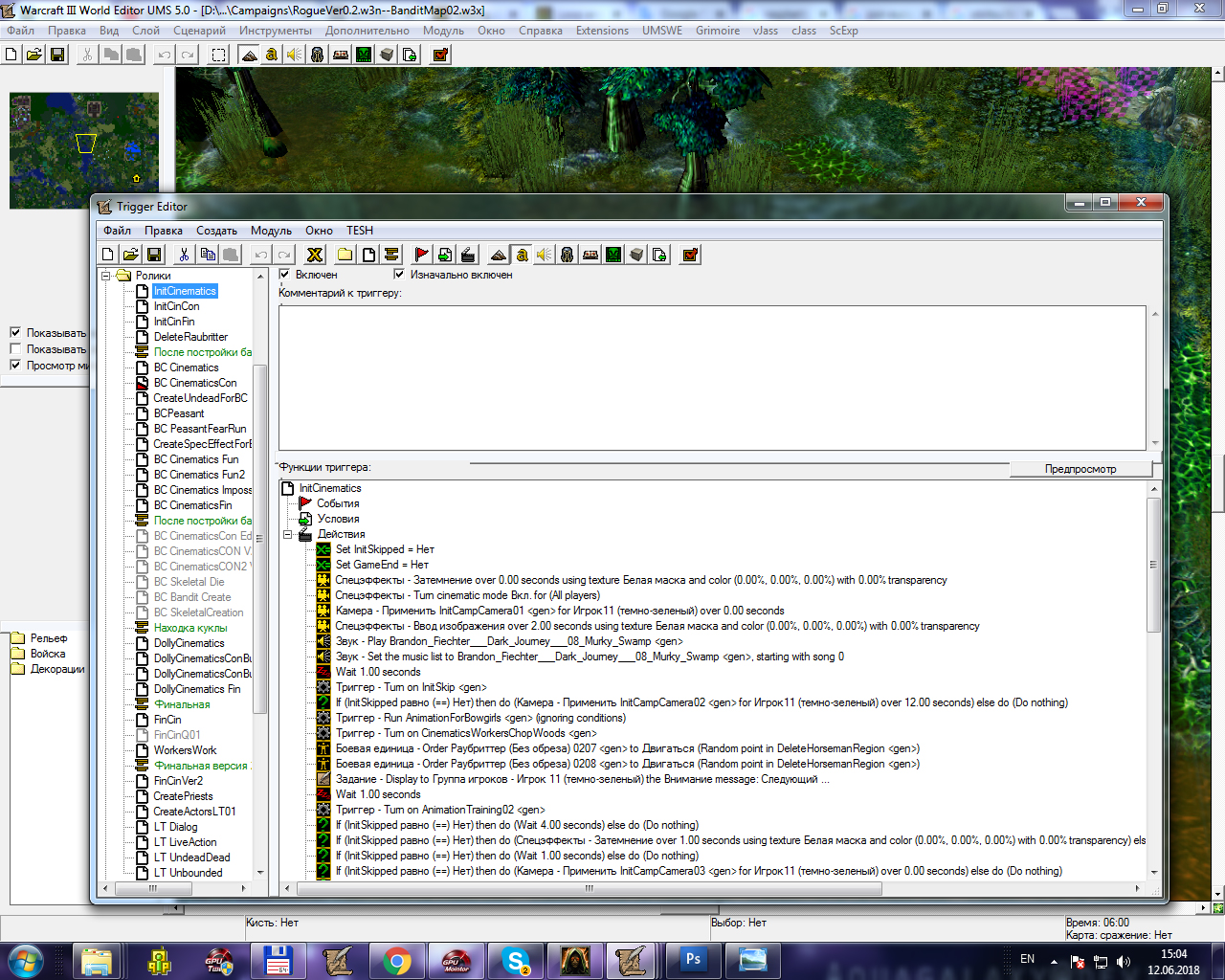The height and width of the screenshot is (980, 1225).
Task: Add a new category folder in Trigger Editor
Action: 345,255
